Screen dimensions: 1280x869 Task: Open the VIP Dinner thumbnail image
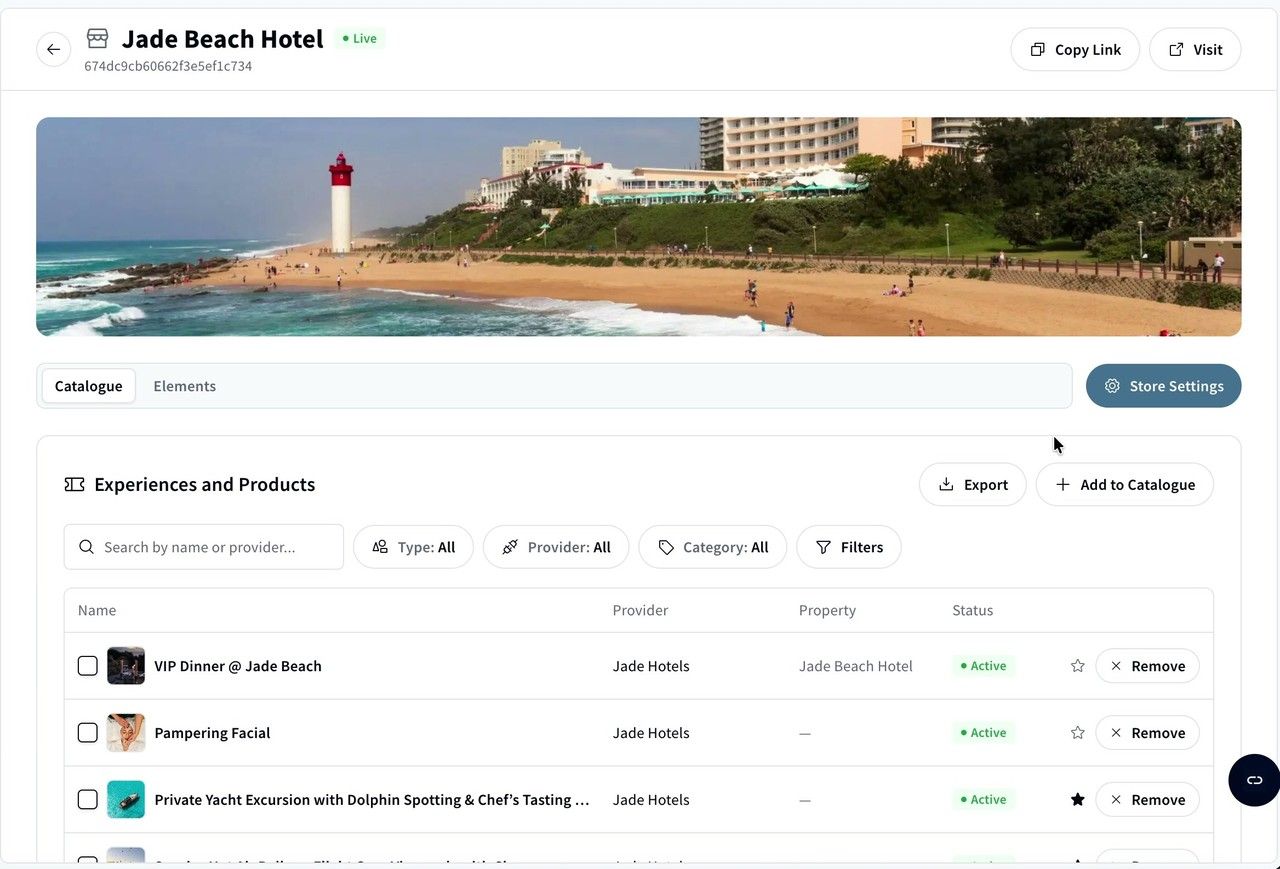coord(126,666)
